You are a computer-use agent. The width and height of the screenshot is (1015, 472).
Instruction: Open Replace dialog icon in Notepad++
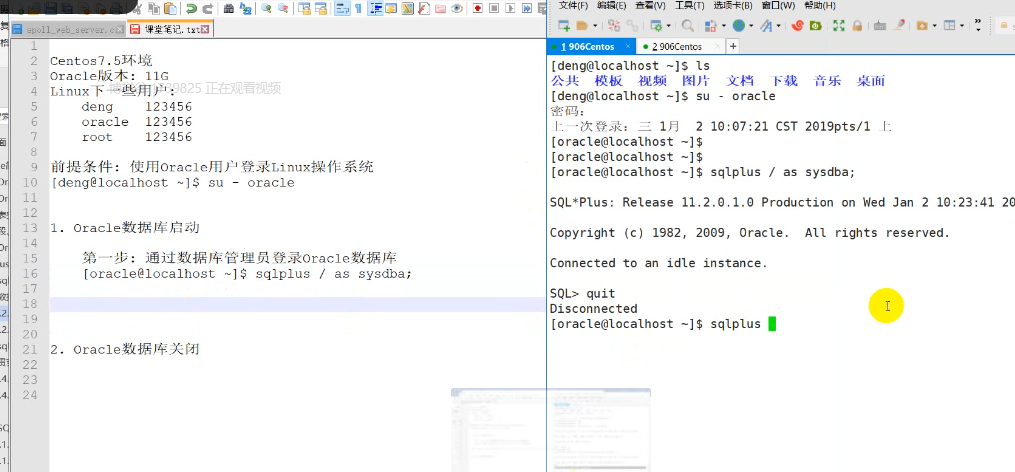245,8
